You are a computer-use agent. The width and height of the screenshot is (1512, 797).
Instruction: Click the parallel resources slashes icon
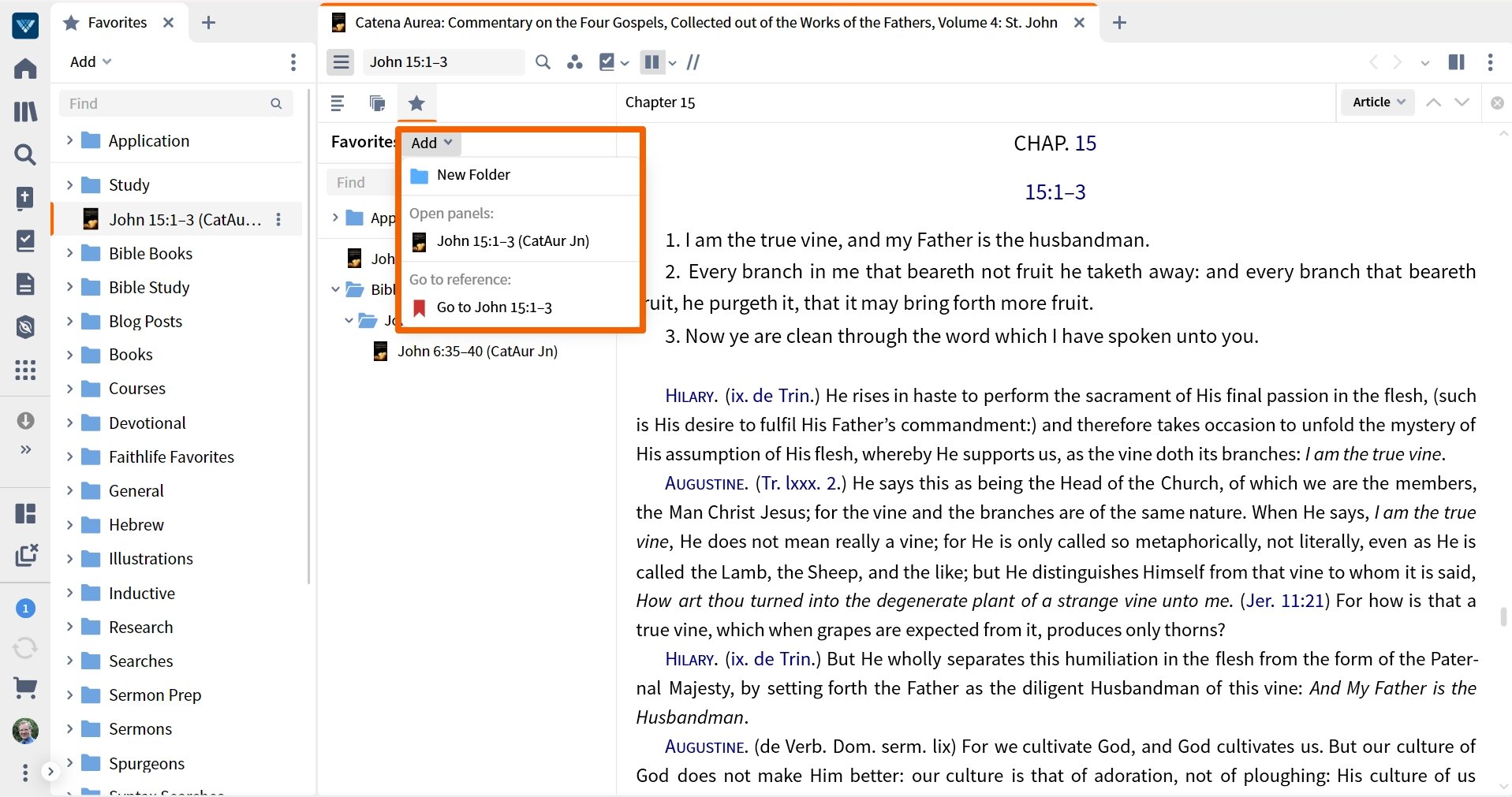pos(693,61)
